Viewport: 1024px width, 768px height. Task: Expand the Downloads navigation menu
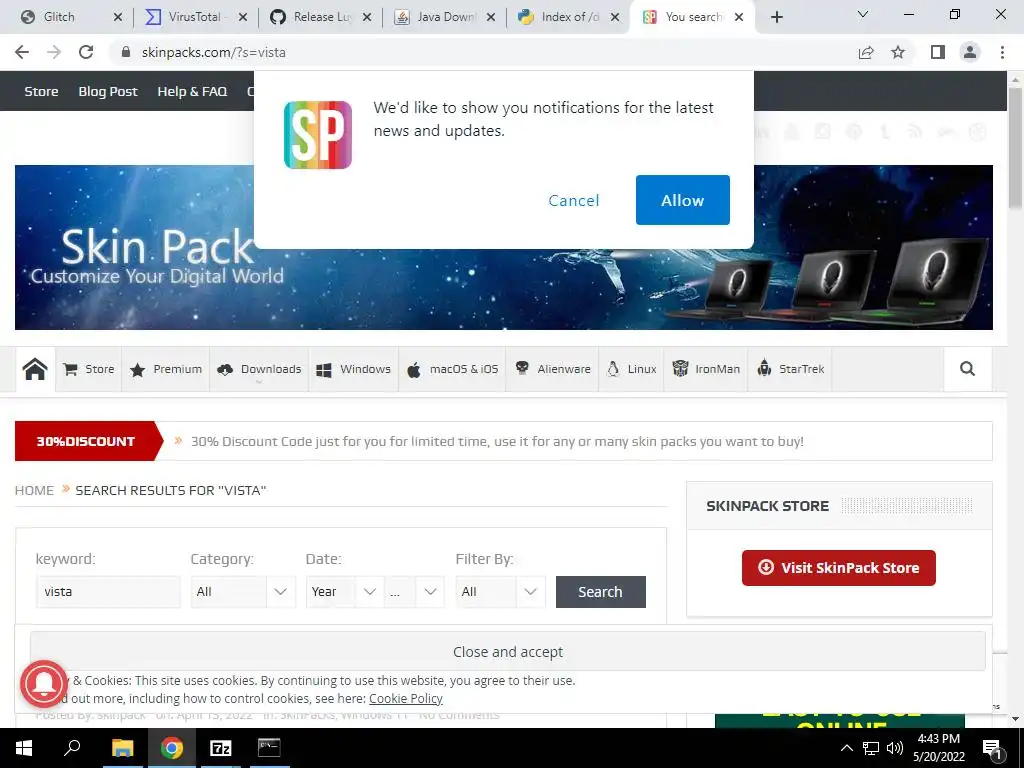coord(259,369)
